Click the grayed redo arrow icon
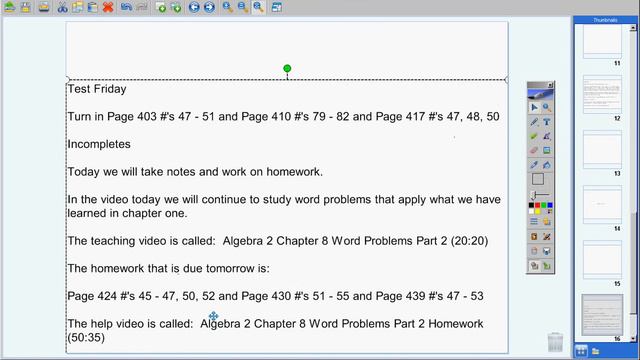 [x=142, y=7]
